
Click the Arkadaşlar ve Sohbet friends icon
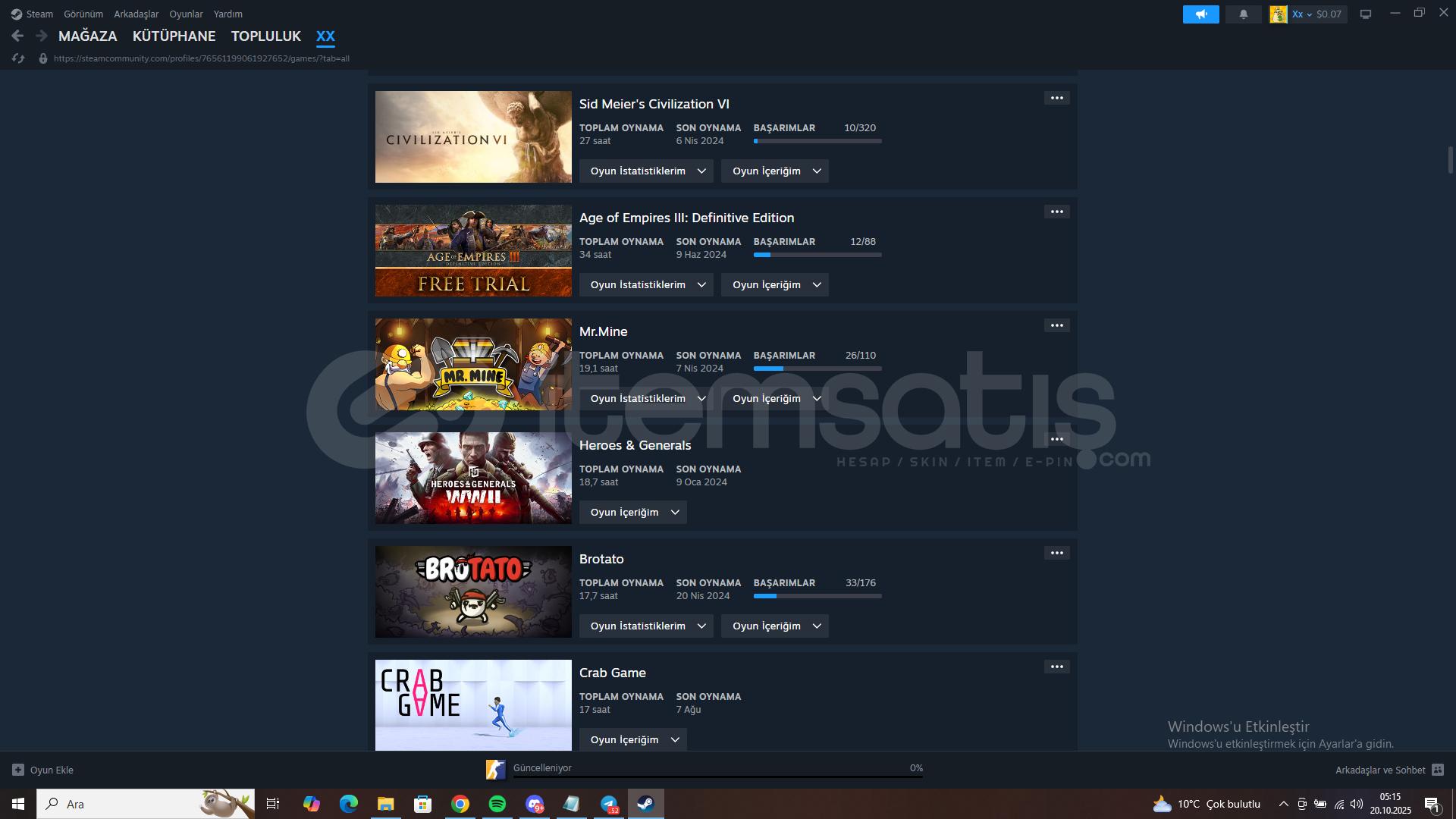[1438, 770]
